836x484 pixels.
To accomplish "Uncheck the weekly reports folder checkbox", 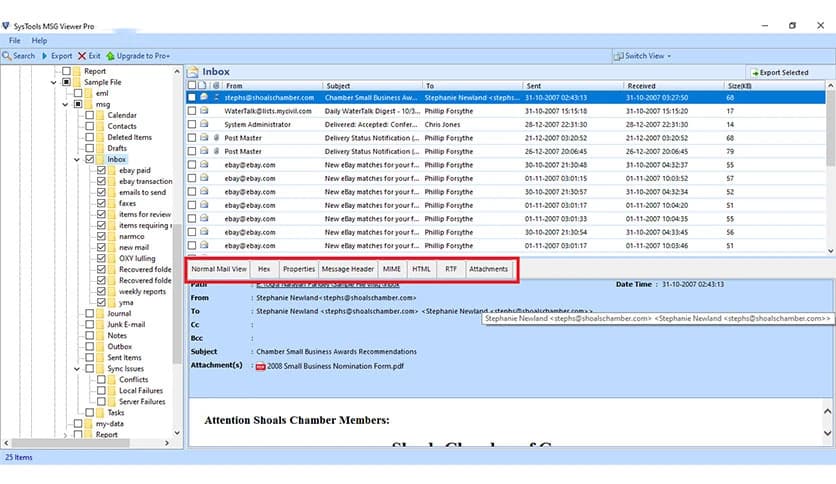I will click(x=101, y=292).
